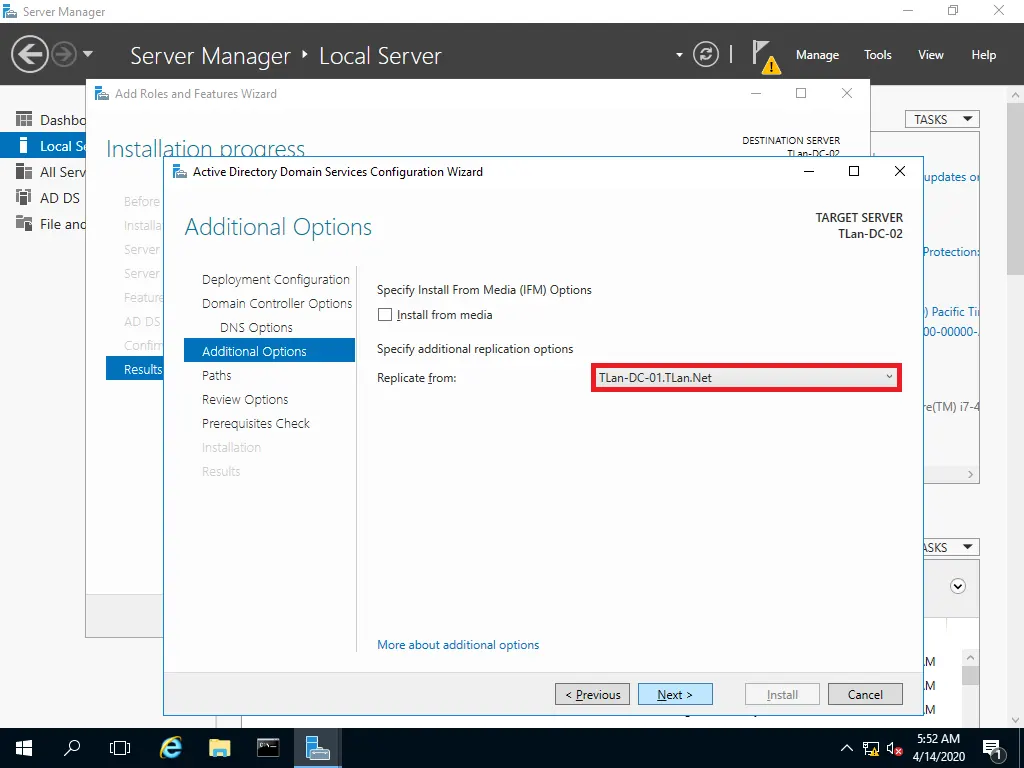The height and width of the screenshot is (768, 1024).
Task: Enable the Install from media checkbox
Action: (x=385, y=315)
